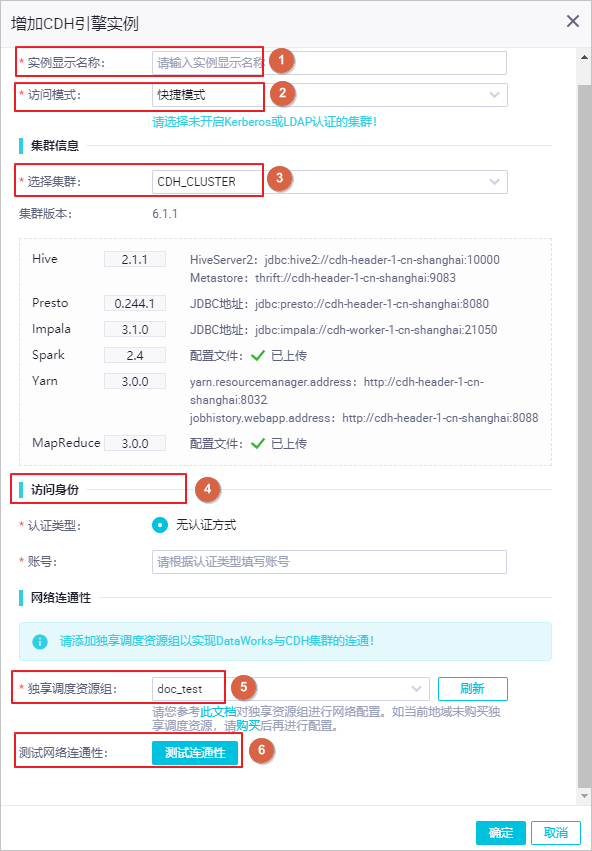The width and height of the screenshot is (592, 851).
Task: Close the 增加CDH引擎实例 dialog
Action: 573,22
